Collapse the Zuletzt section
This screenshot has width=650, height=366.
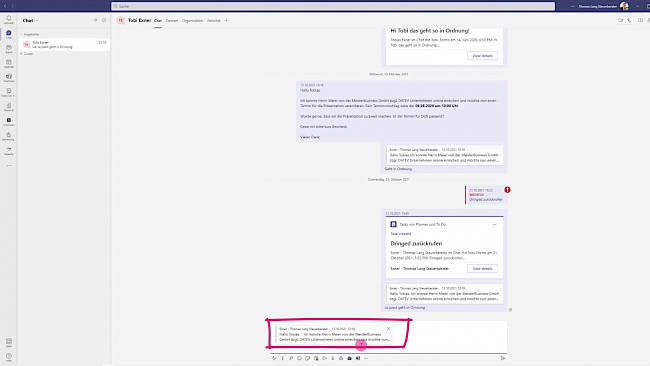coord(27,53)
